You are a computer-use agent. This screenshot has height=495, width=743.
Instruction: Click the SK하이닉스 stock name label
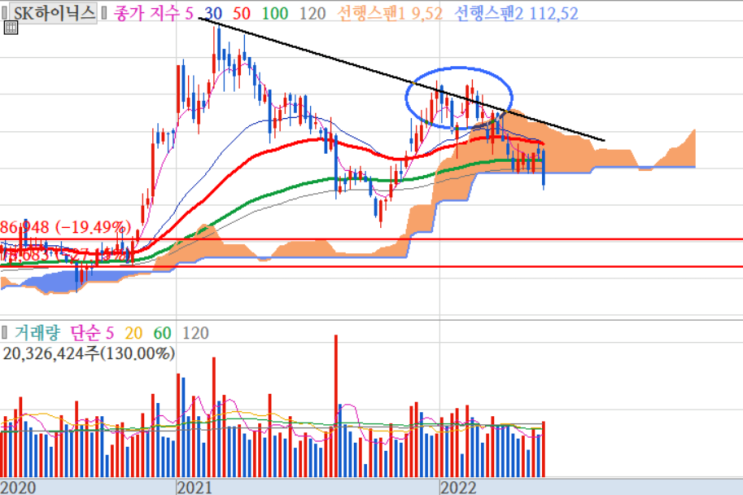point(54,13)
